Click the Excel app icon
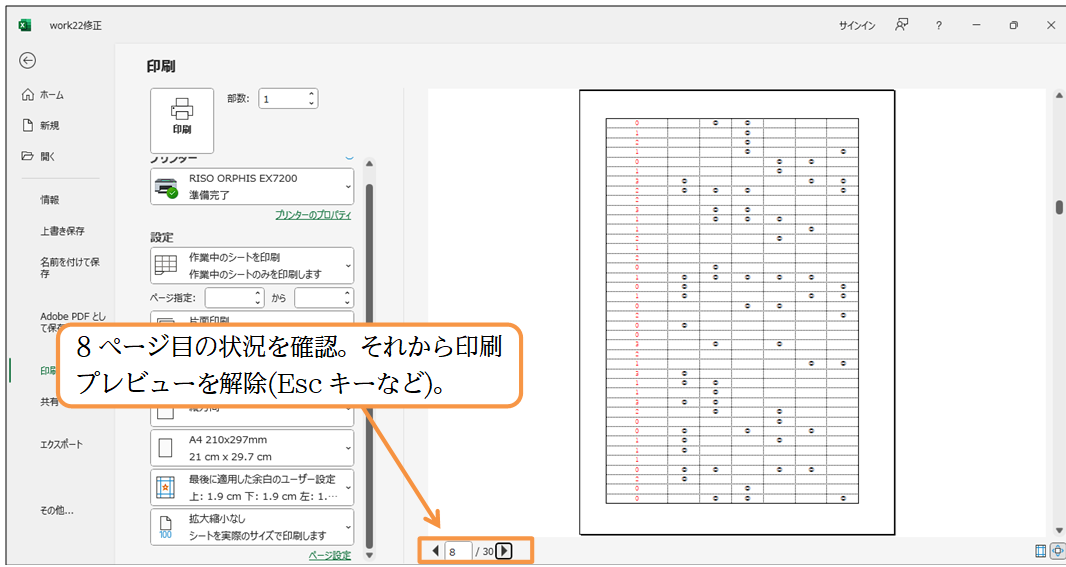The width and height of the screenshot is (1066, 567). pos(24,25)
